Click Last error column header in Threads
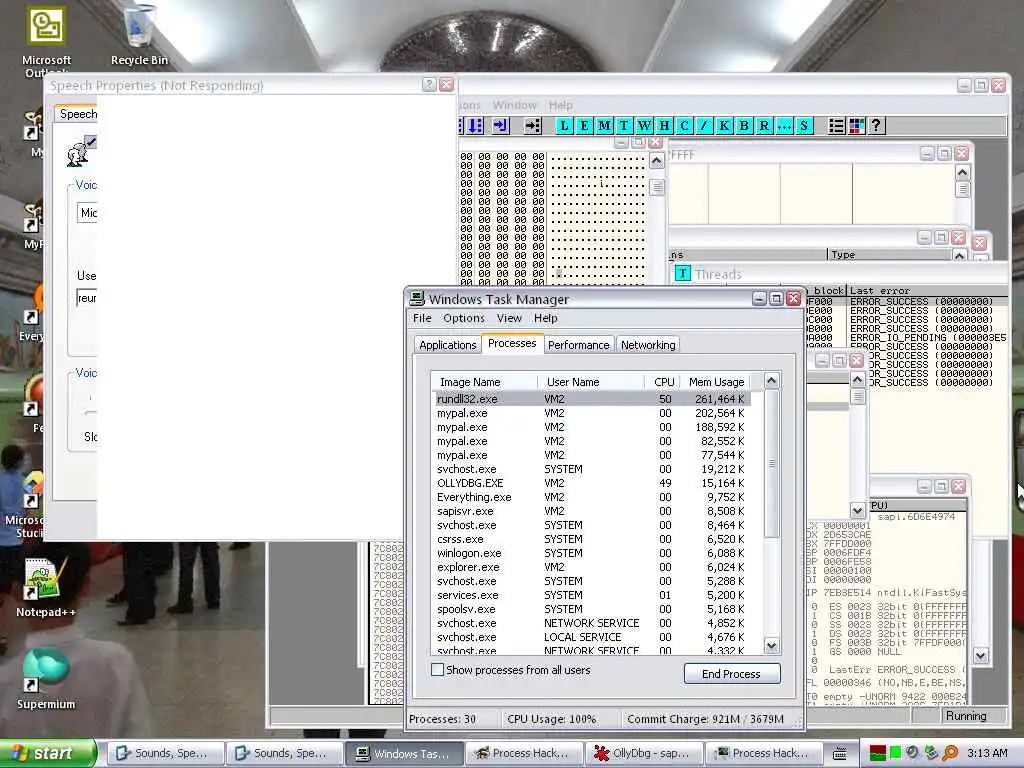The image size is (1024, 768). (927, 291)
